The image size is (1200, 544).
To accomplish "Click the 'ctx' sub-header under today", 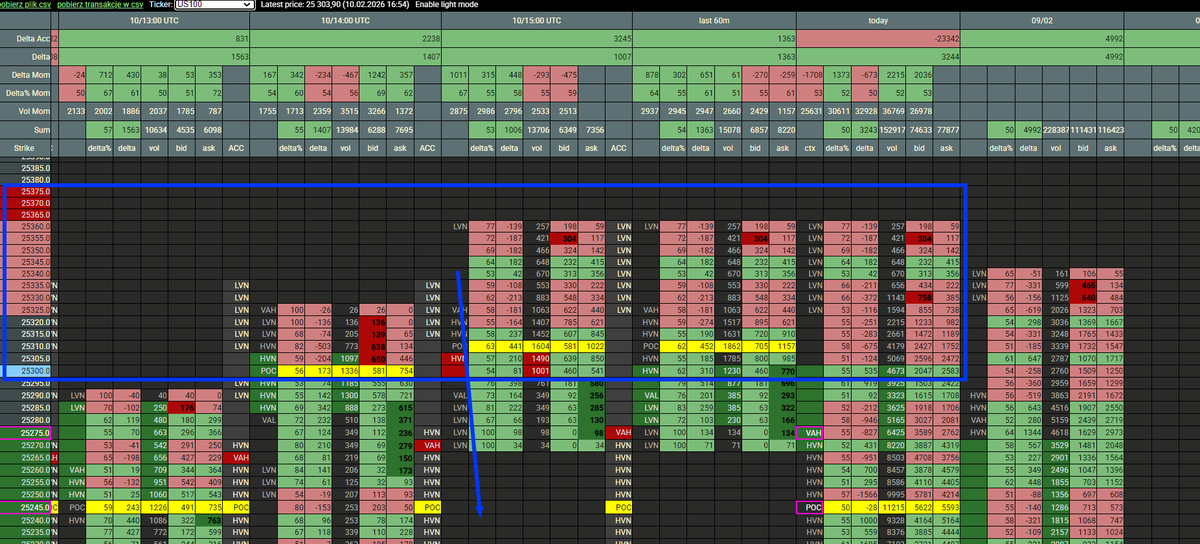I will (811, 147).
